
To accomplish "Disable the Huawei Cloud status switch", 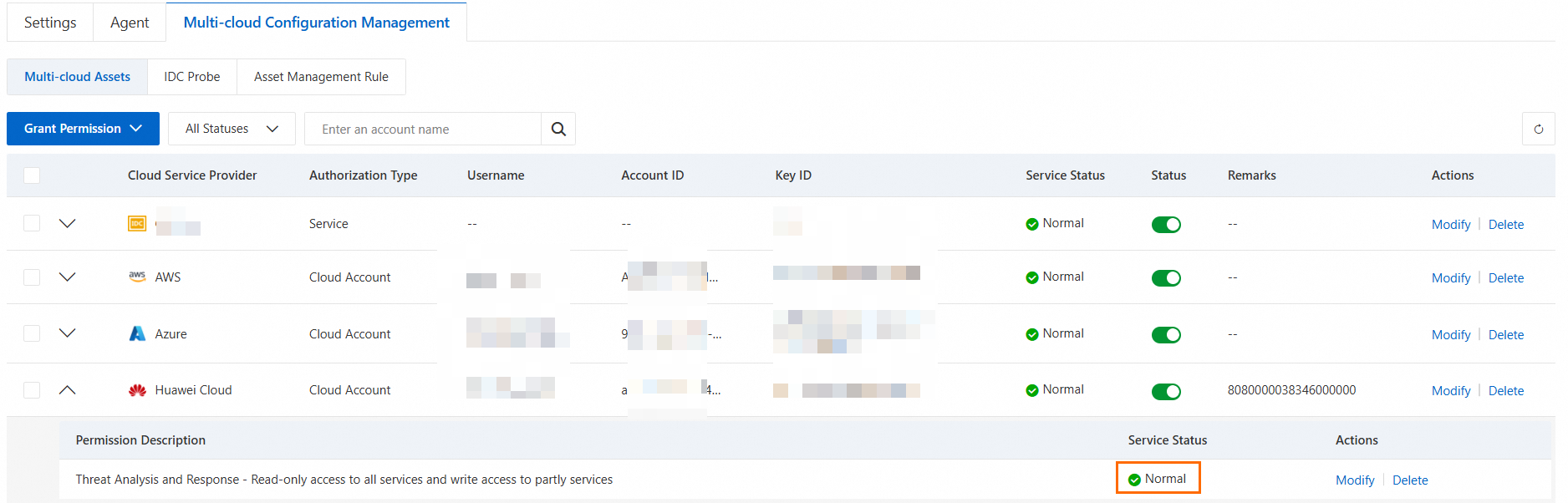I will [x=1166, y=391].
